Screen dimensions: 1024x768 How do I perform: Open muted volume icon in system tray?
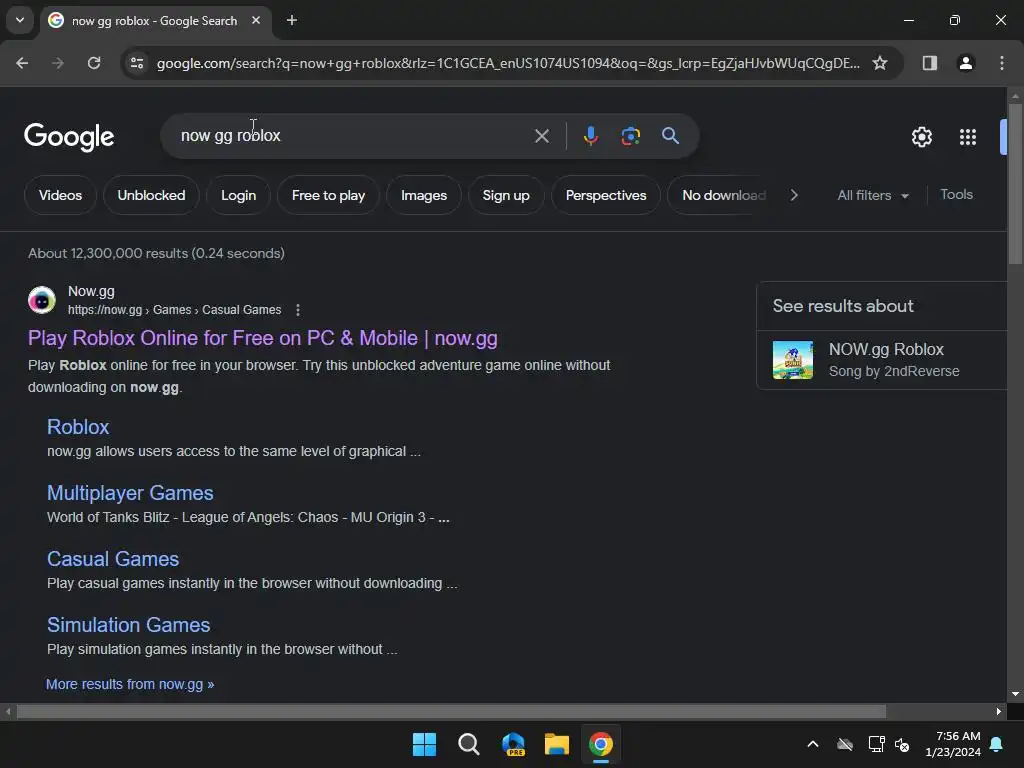coord(902,744)
